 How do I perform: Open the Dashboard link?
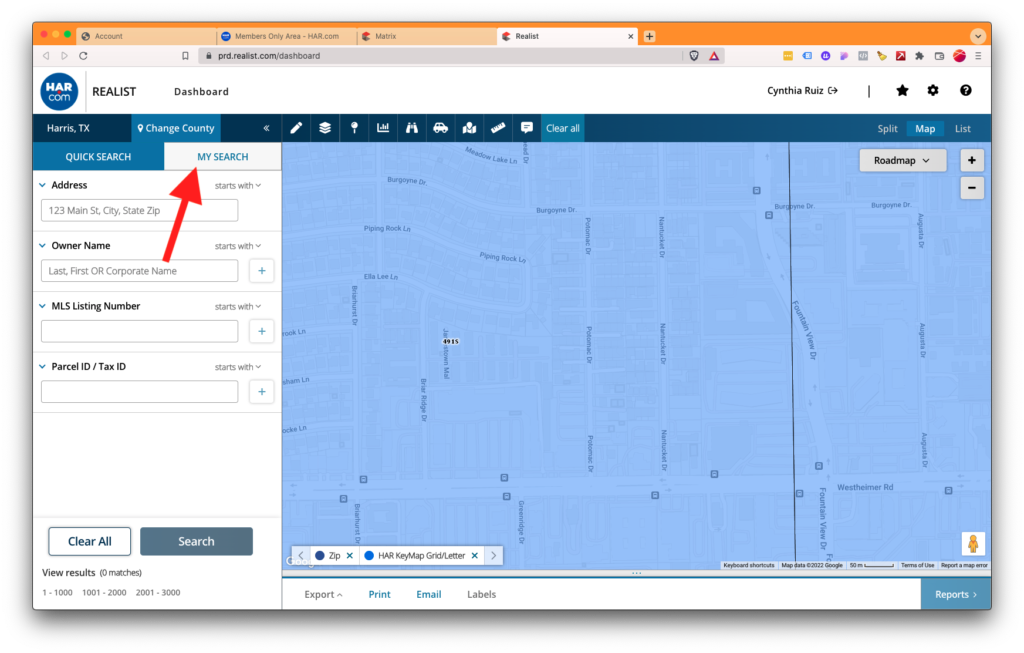coord(201,91)
